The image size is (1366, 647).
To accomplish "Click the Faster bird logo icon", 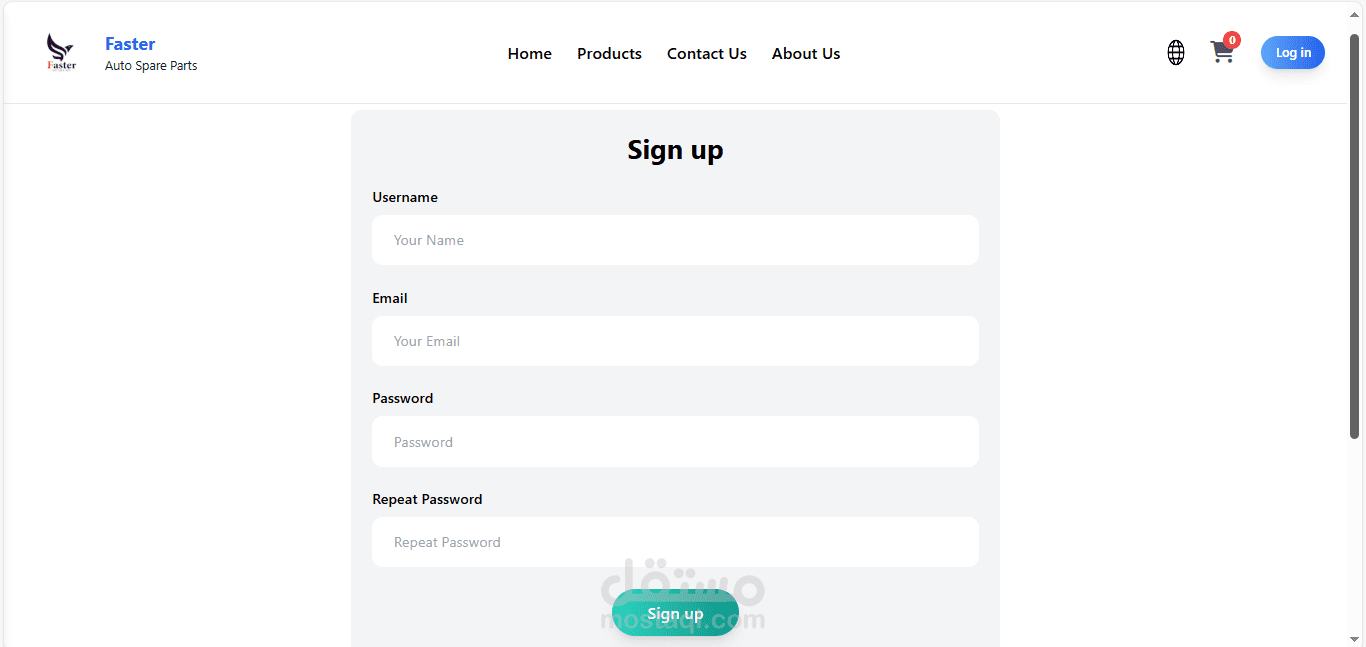I will click(61, 52).
